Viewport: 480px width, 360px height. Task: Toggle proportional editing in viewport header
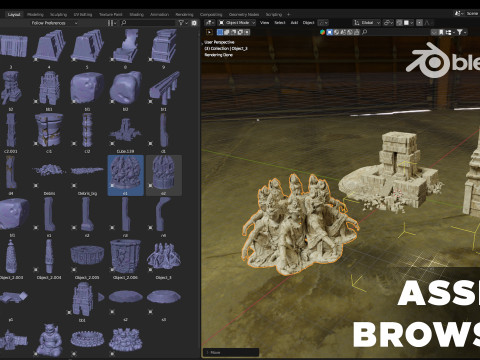[419, 23]
